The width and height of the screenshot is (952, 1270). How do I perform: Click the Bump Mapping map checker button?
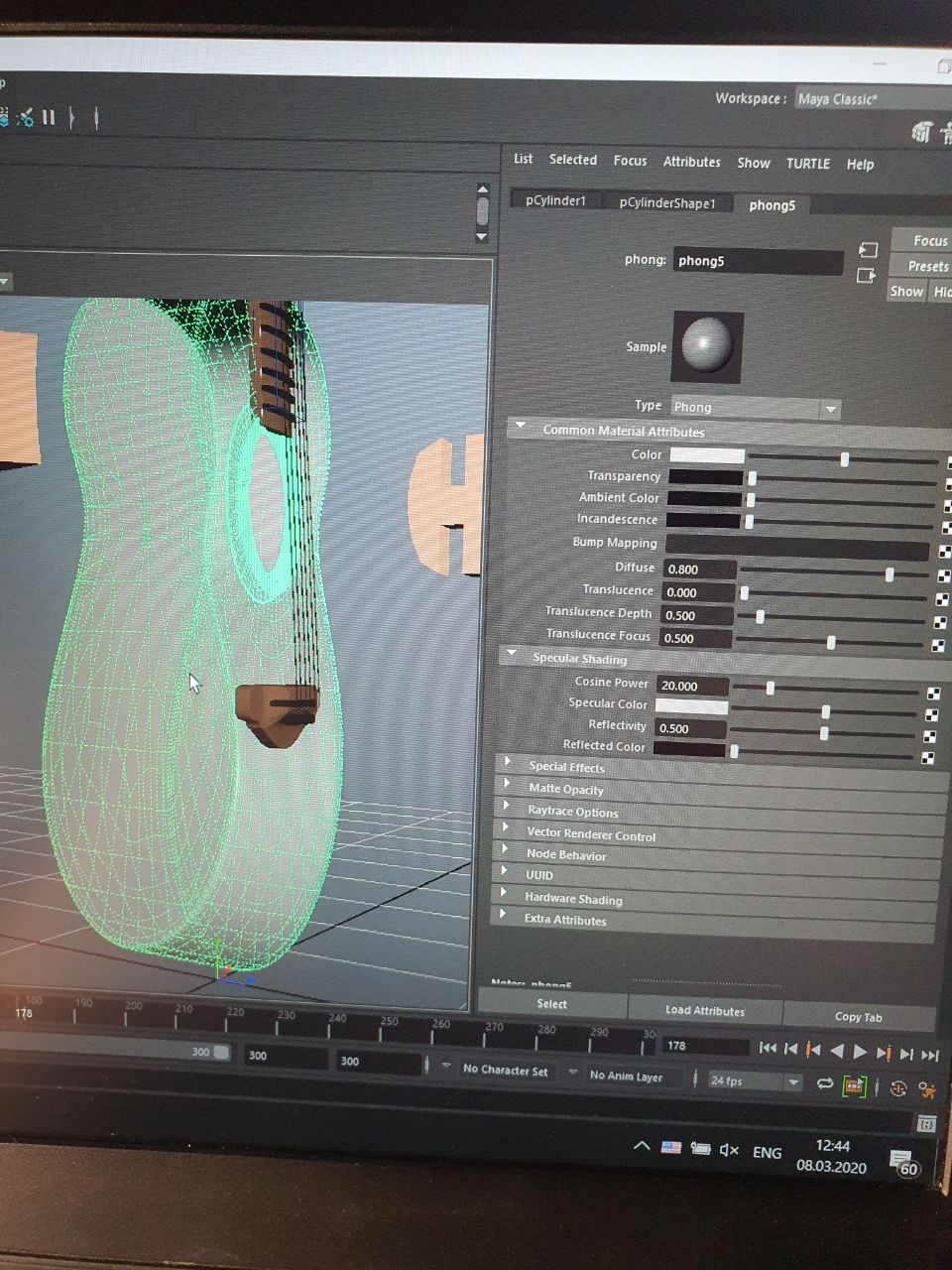[x=944, y=551]
